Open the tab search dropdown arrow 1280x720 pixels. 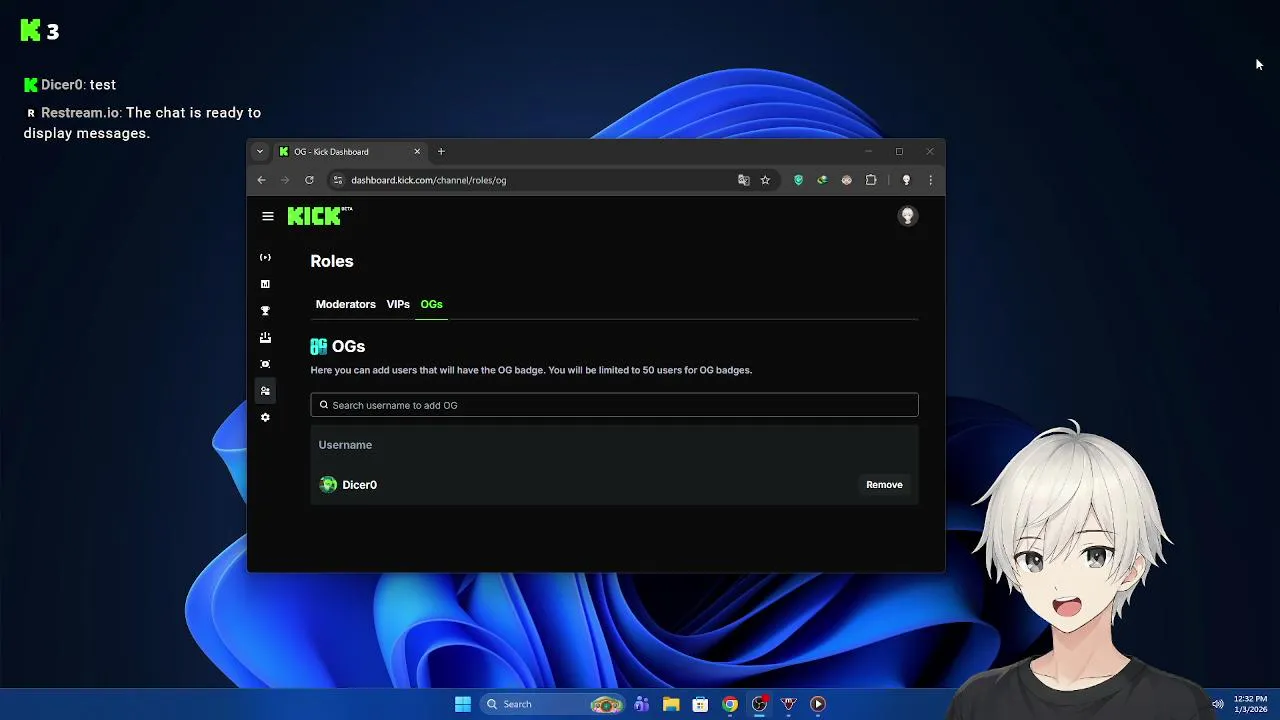coord(260,152)
